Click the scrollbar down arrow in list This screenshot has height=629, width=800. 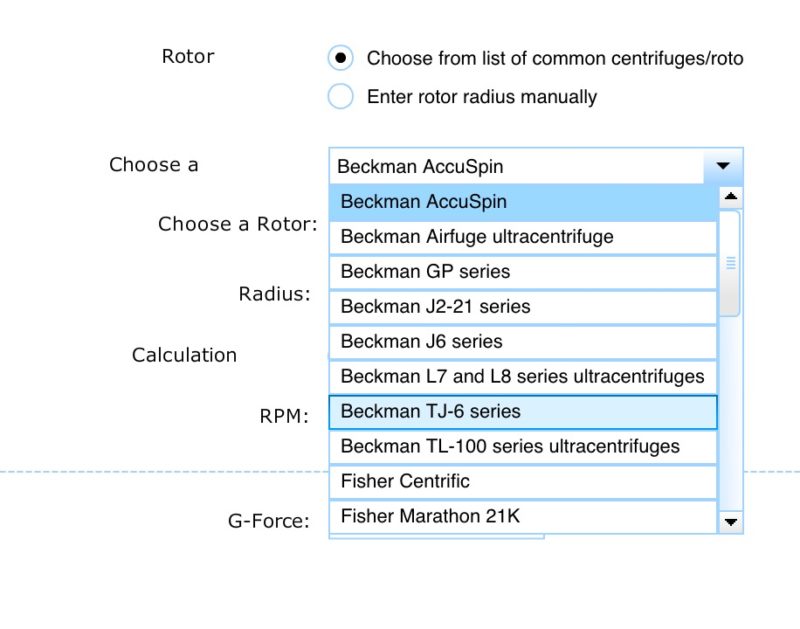point(731,522)
